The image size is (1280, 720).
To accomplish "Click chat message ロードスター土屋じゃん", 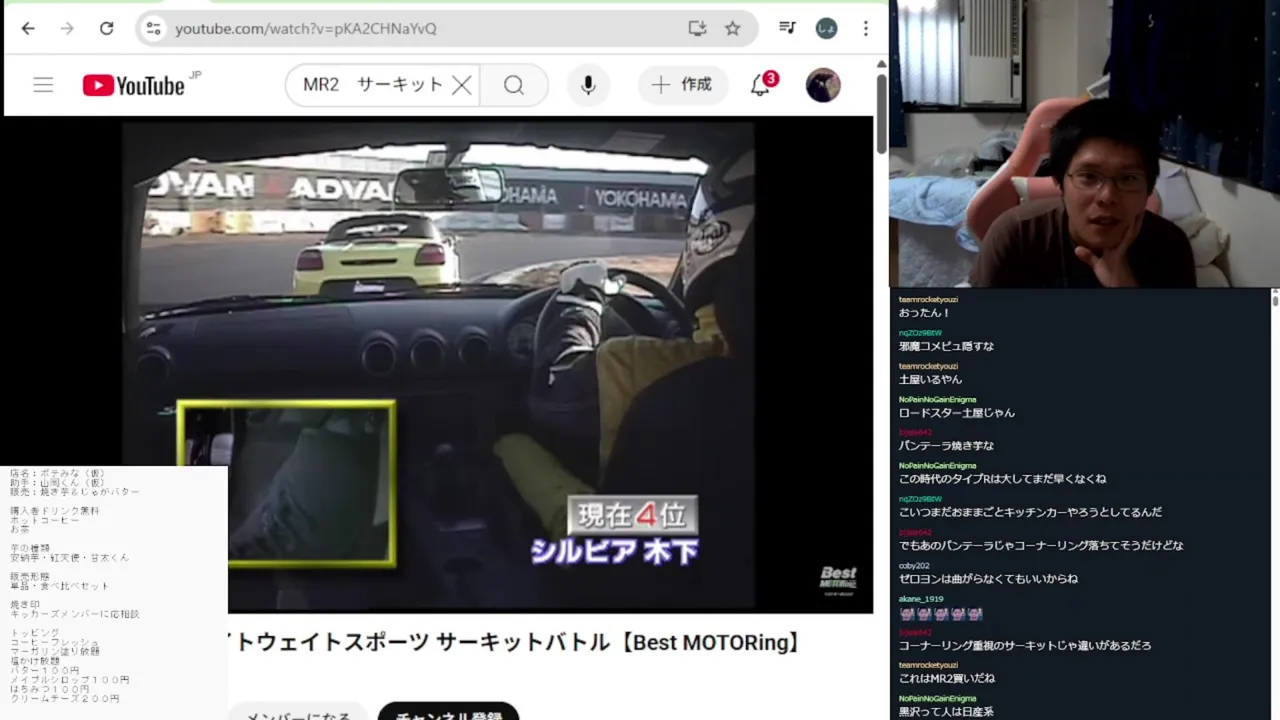I will (x=956, y=412).
